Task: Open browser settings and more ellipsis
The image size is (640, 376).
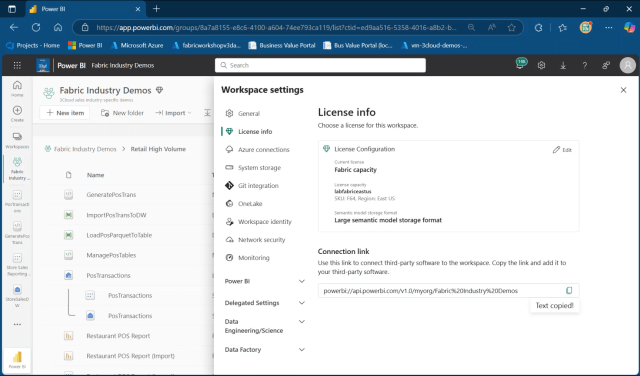Action: click(609, 27)
